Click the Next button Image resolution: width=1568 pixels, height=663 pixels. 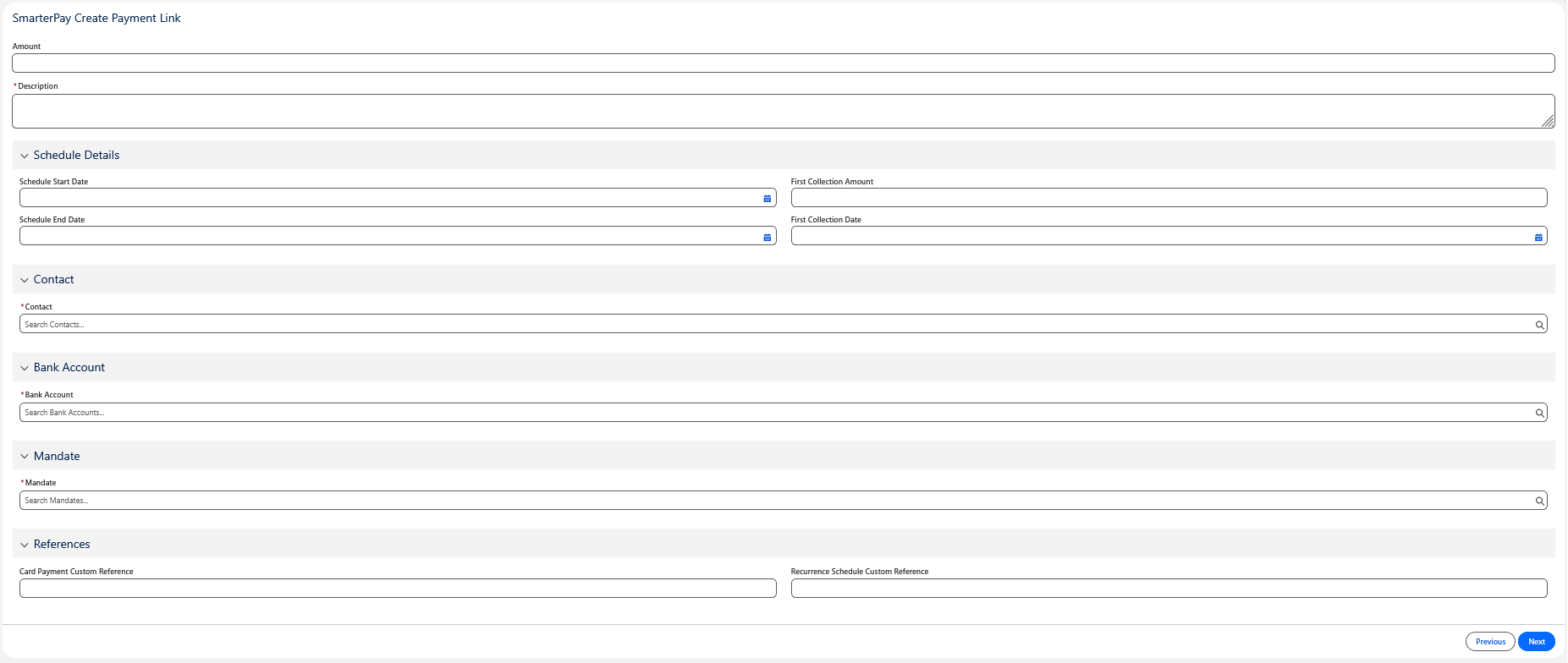[1536, 642]
